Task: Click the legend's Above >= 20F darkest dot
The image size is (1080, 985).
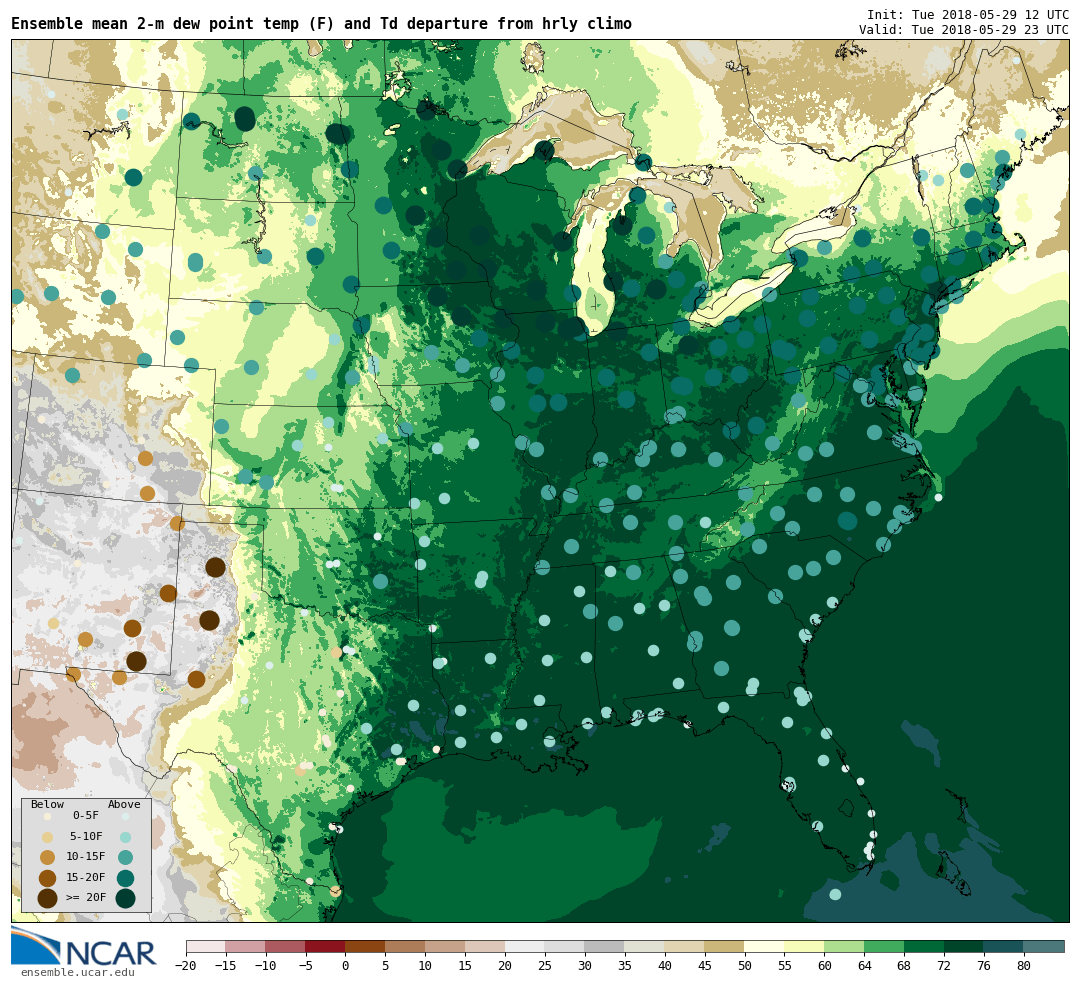Action: click(x=125, y=898)
